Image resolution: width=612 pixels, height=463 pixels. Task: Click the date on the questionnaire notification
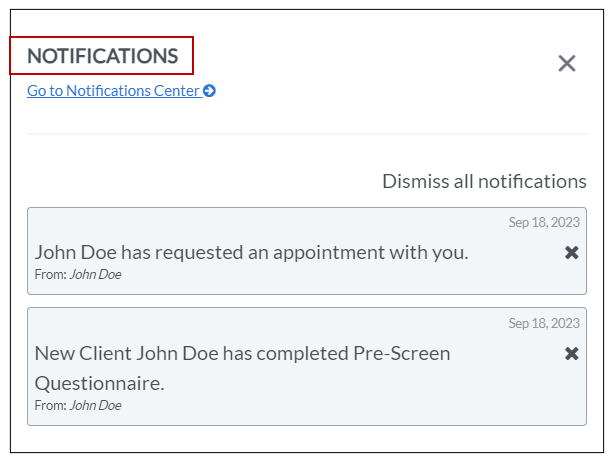point(544,323)
